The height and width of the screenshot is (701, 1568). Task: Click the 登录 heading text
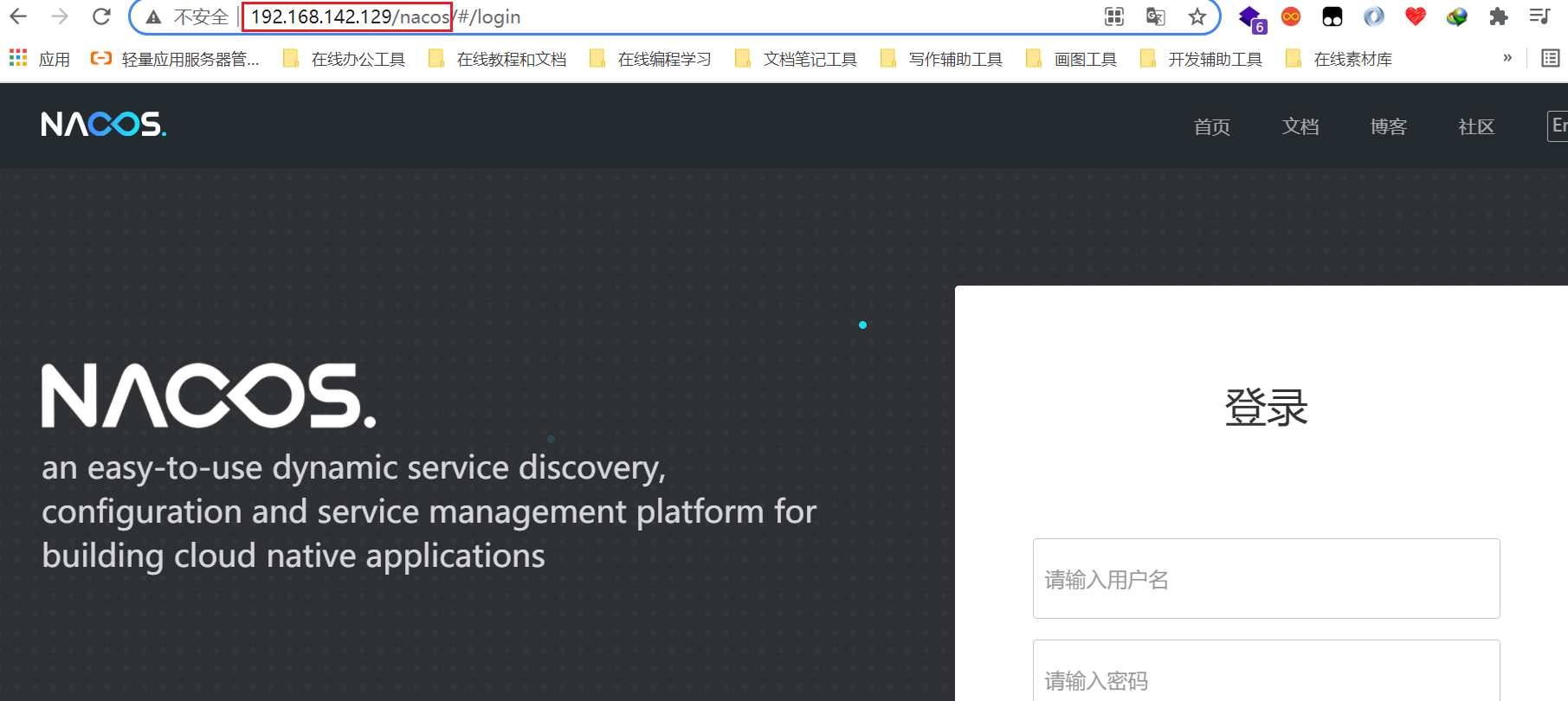[1266, 407]
